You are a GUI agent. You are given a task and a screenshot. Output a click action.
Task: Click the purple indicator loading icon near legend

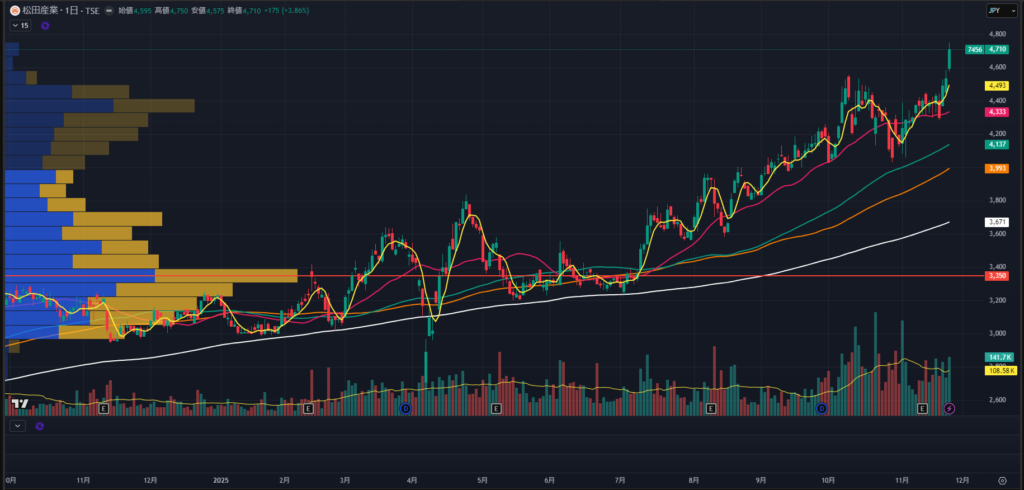(x=45, y=25)
